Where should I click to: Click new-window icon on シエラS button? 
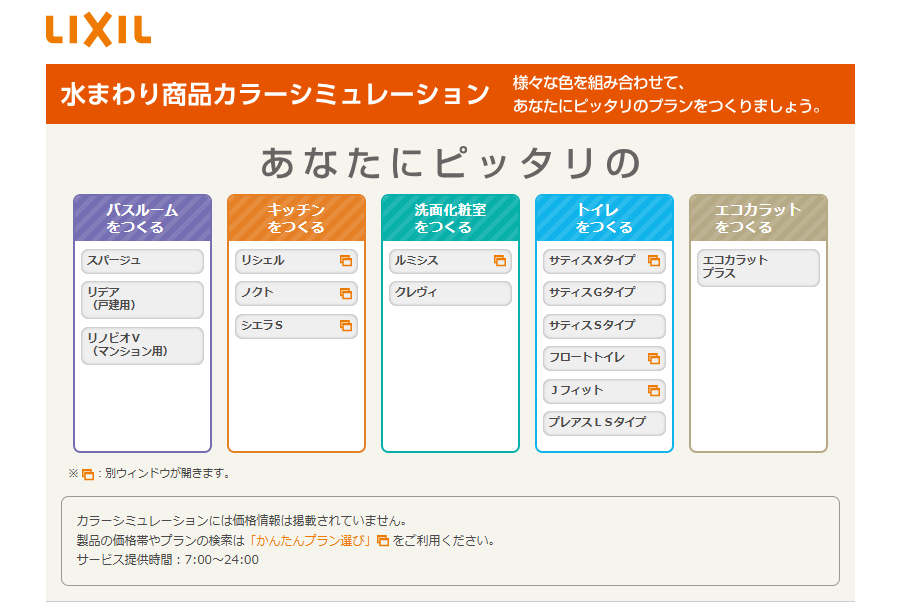346,326
